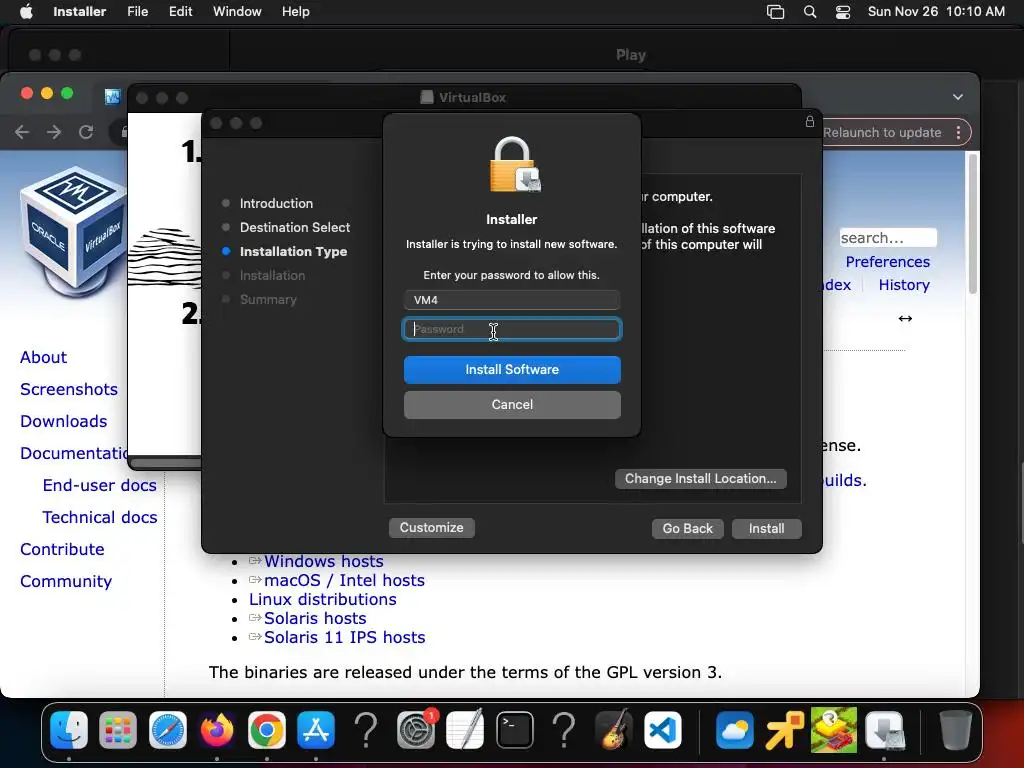
Task: Click Change Install Location button
Action: (701, 479)
